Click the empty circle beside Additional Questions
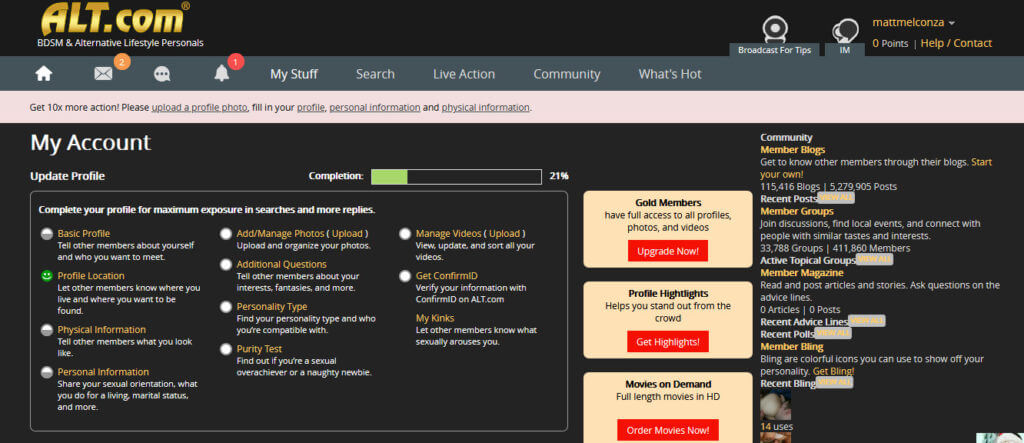The width and height of the screenshot is (1024, 443). [226, 265]
